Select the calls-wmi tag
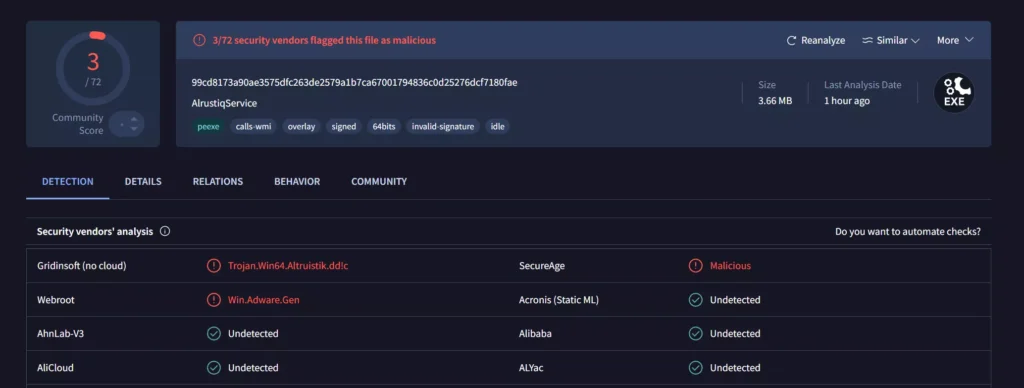Image resolution: width=1024 pixels, height=388 pixels. point(253,127)
